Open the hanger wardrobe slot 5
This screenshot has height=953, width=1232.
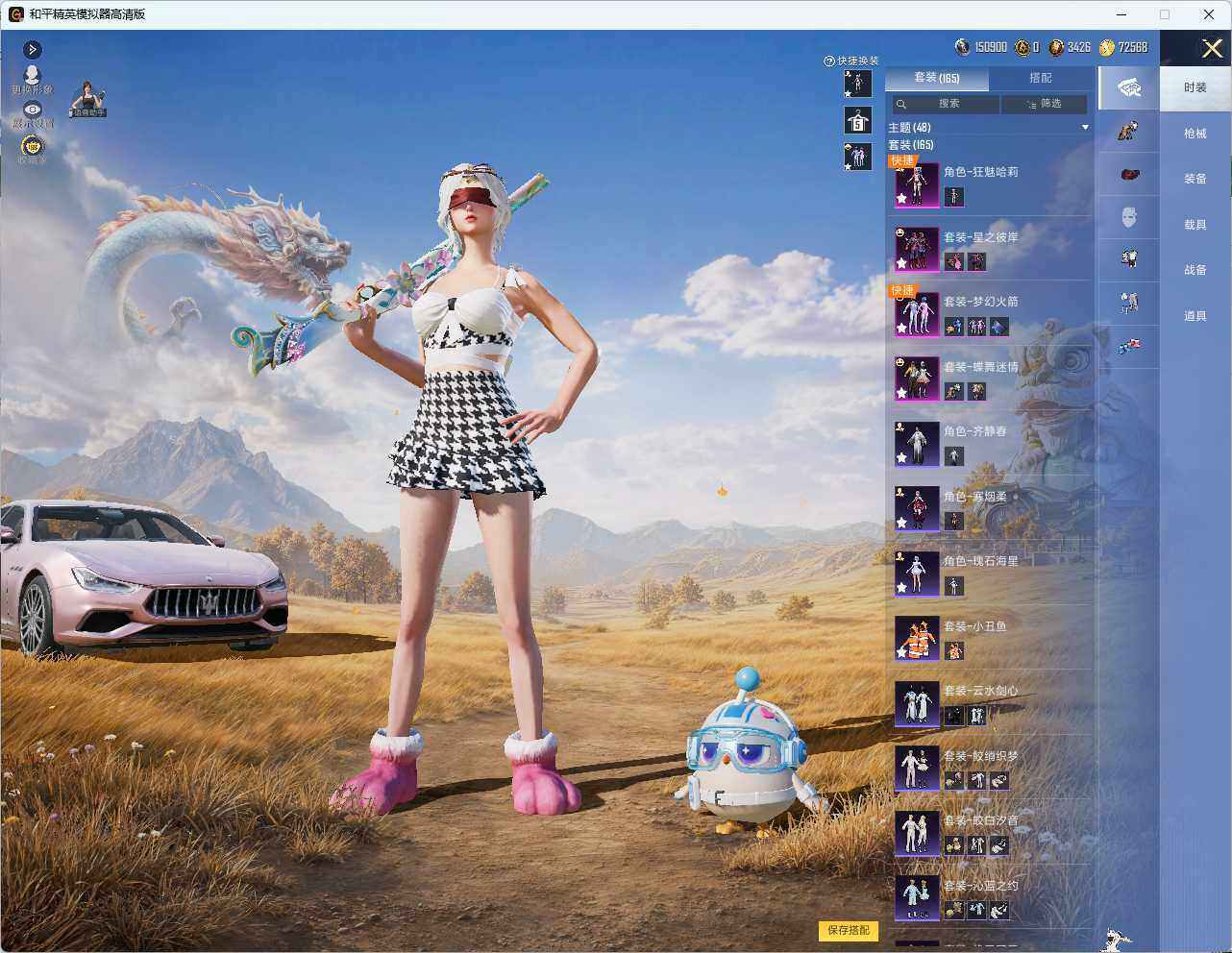[857, 120]
